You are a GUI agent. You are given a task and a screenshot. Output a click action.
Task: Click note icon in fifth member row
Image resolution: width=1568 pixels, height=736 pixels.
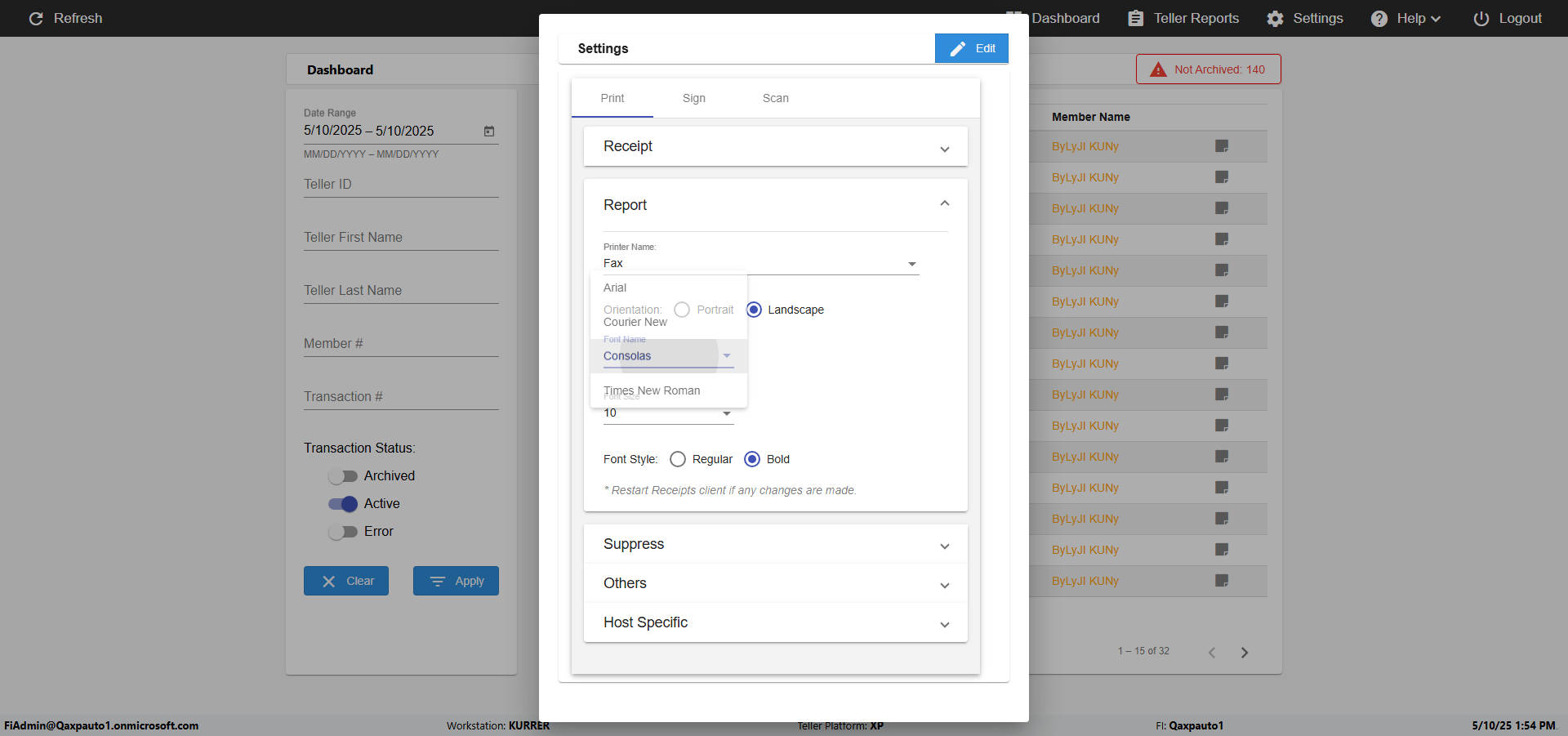[x=1222, y=270]
